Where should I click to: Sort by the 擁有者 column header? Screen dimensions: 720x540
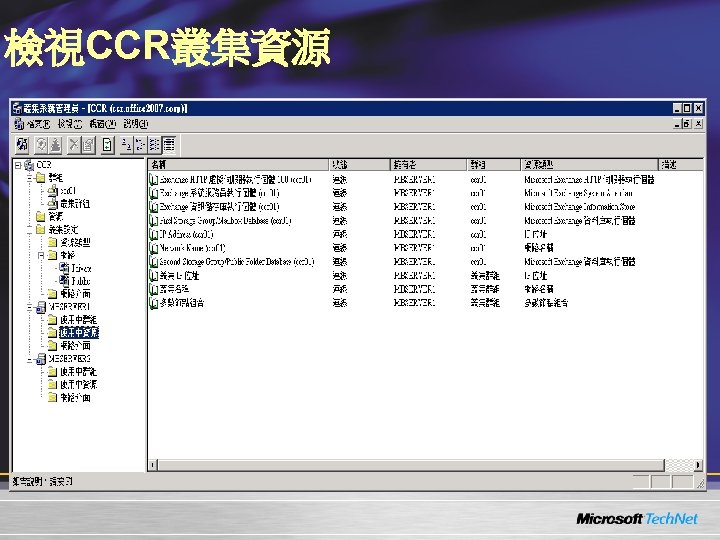coord(428,164)
